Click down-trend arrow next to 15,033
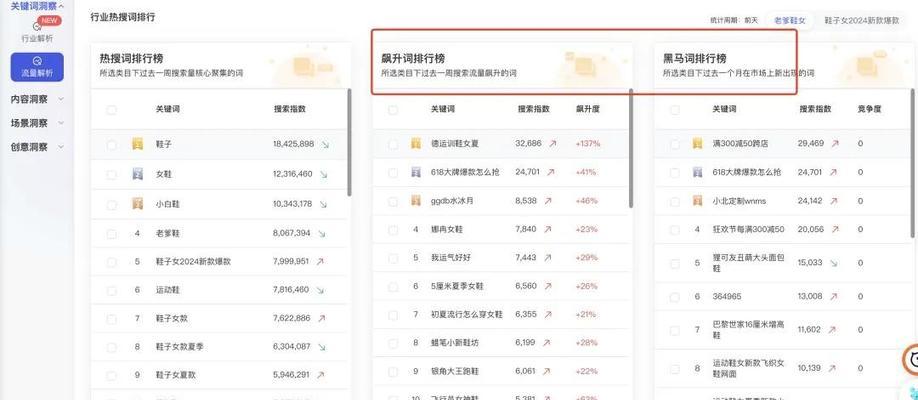 coord(834,263)
